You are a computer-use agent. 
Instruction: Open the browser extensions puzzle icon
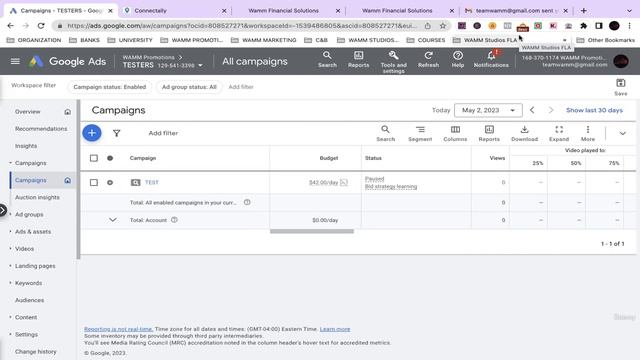(584, 26)
